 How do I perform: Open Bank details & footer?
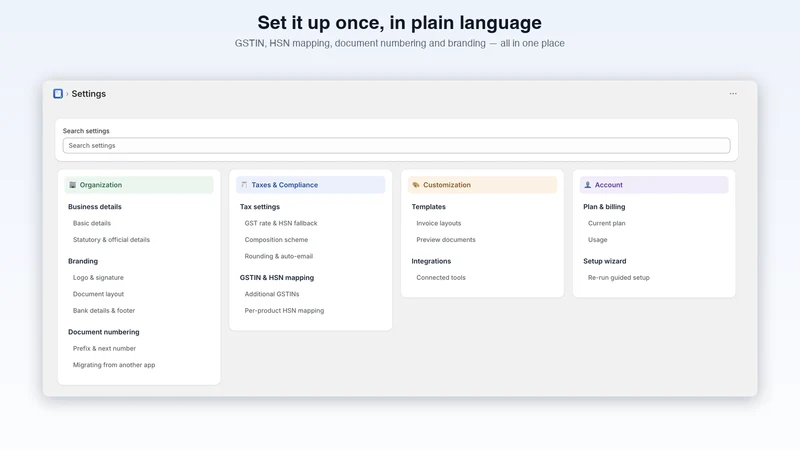[x=104, y=311]
